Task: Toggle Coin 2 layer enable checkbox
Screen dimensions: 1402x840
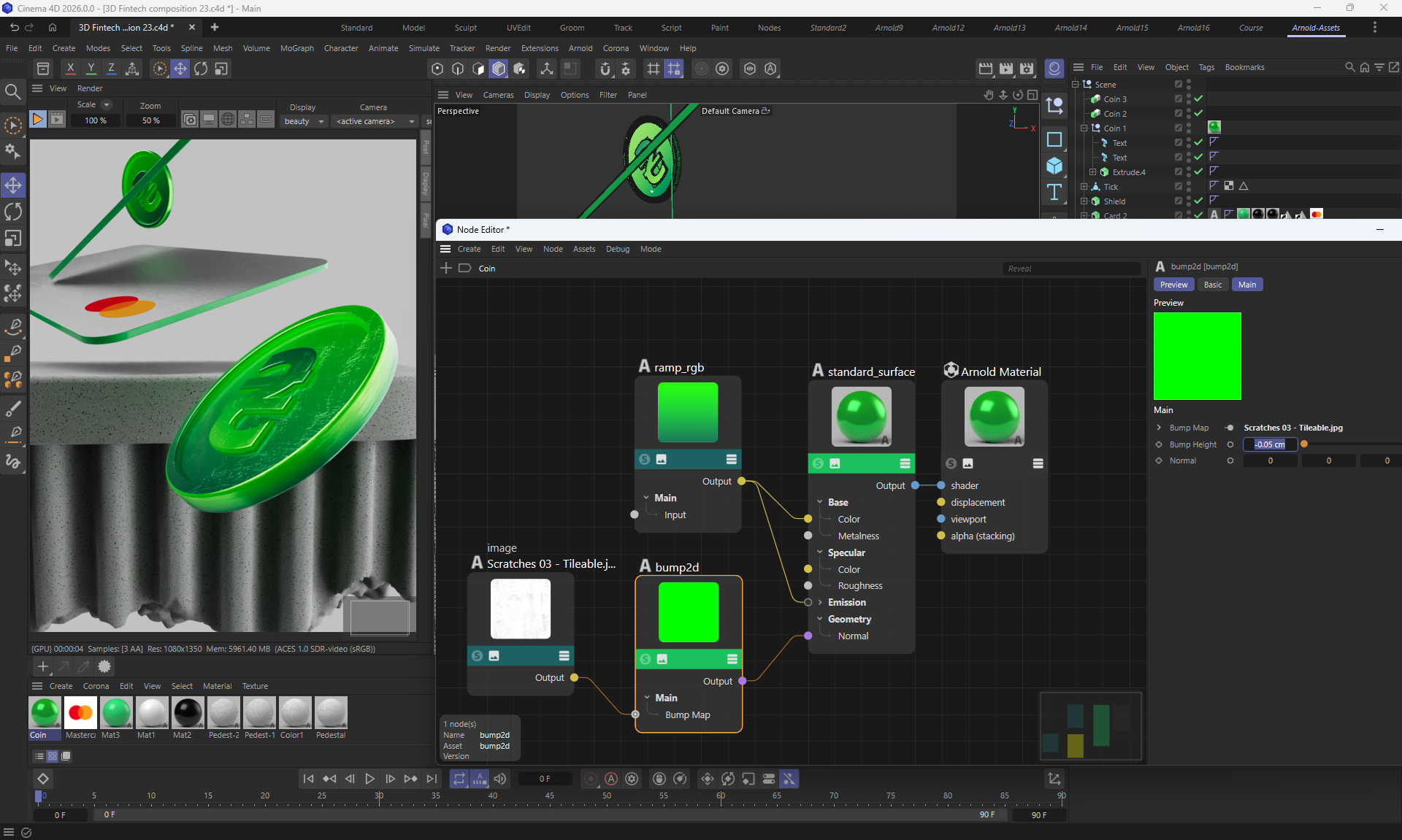Action: (1178, 113)
